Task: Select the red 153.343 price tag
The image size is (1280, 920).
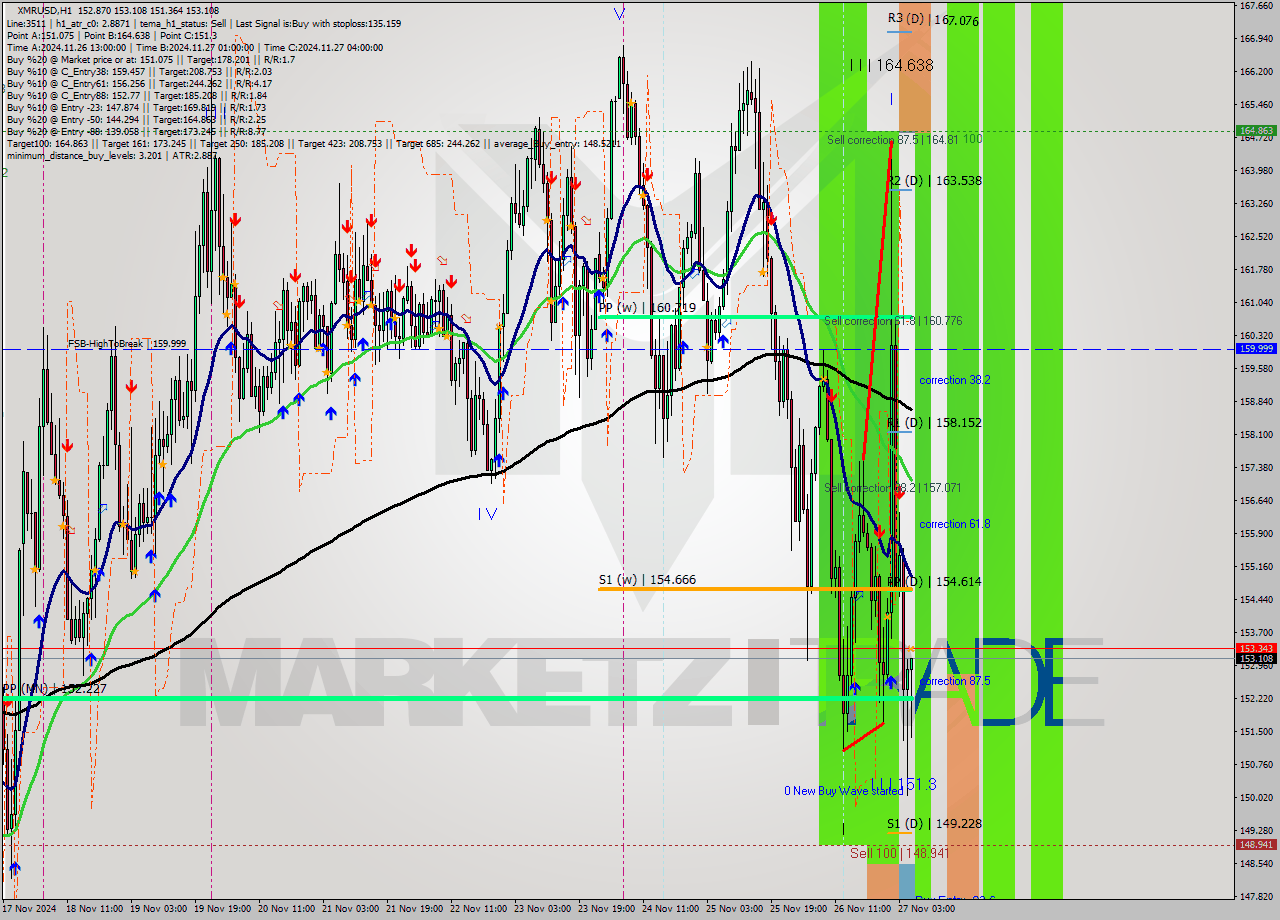Action: 1257,648
